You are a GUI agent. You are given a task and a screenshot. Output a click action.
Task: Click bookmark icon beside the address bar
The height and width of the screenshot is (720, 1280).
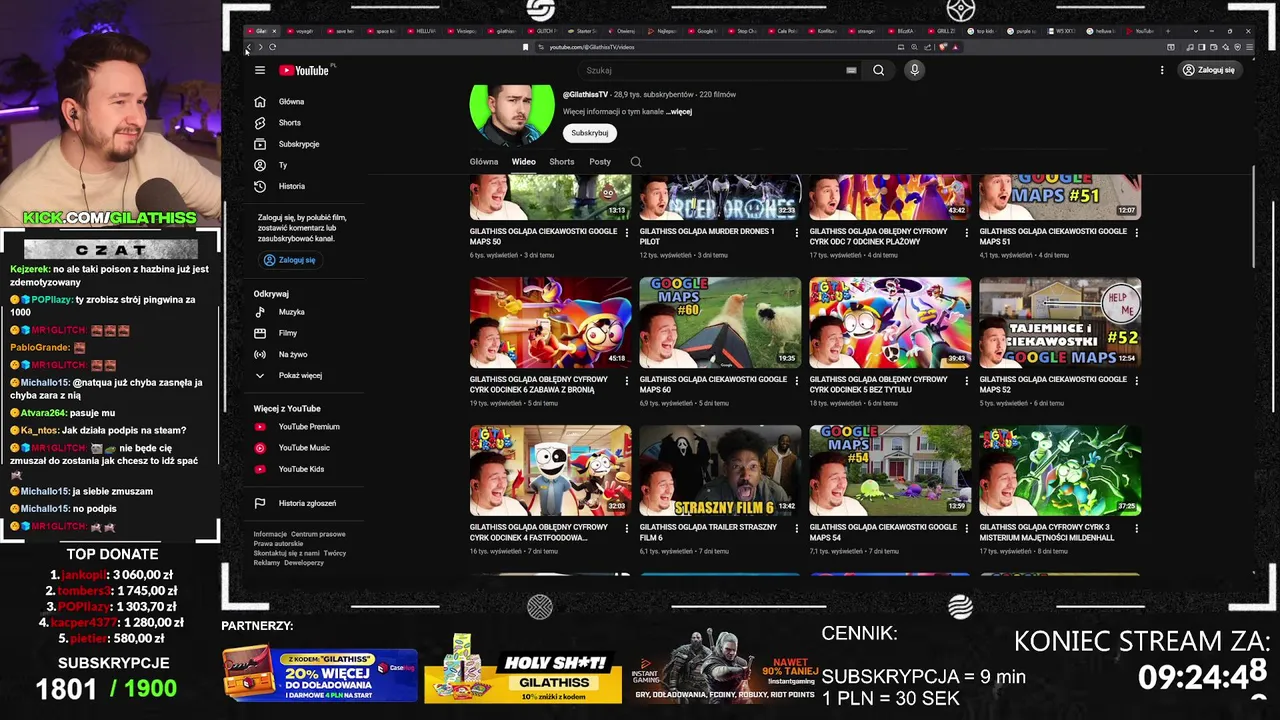click(525, 47)
